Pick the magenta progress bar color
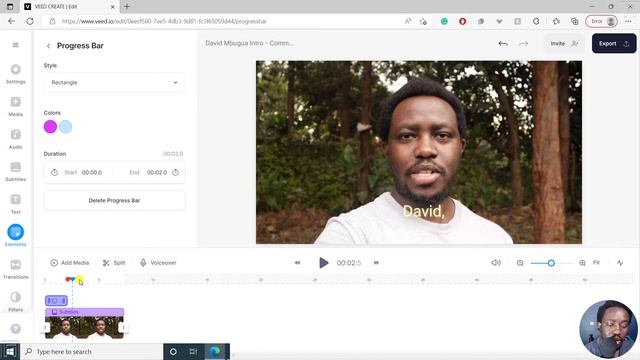Viewport: 640px width, 360px height. [x=50, y=127]
